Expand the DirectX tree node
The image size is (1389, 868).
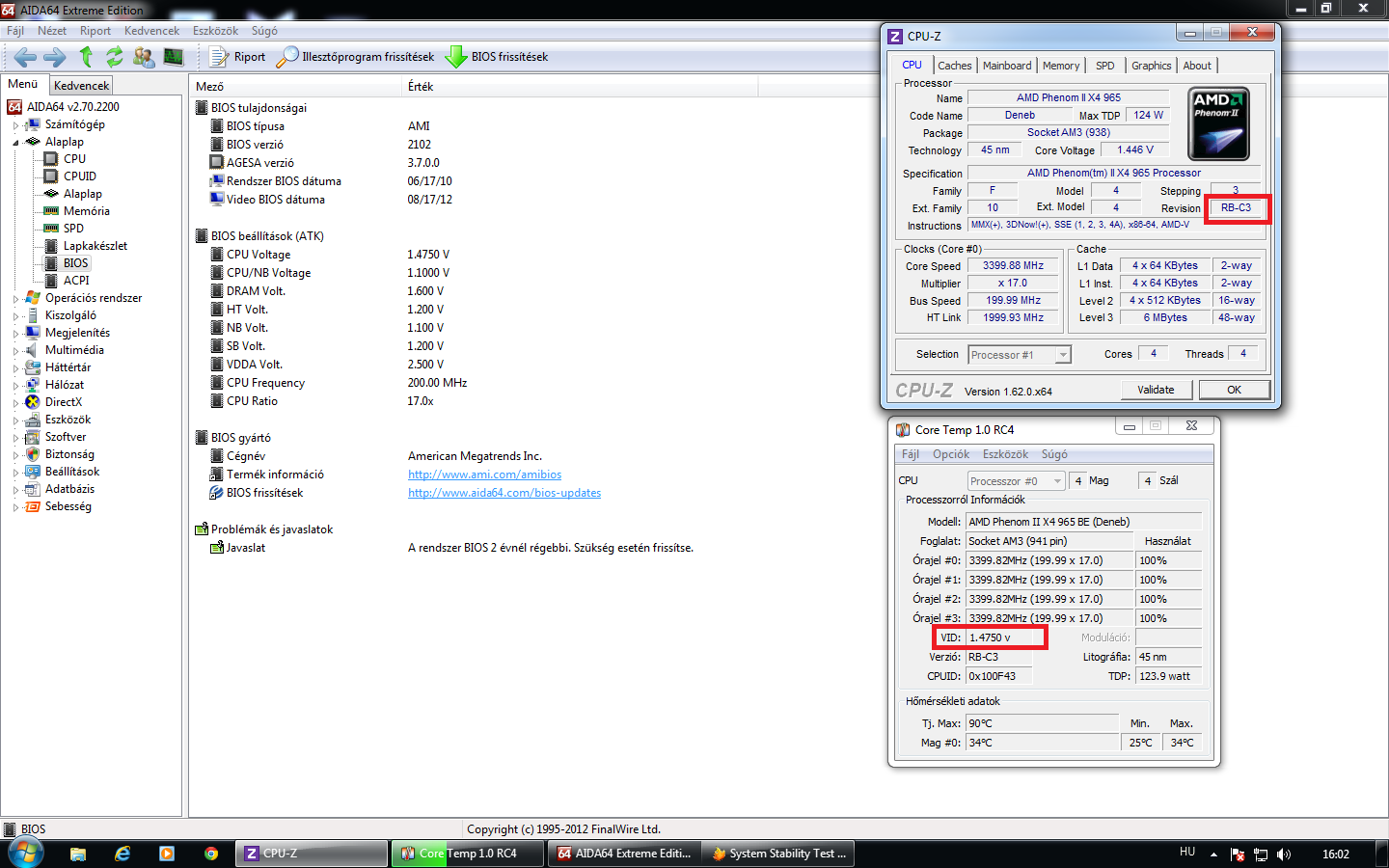click(15, 402)
